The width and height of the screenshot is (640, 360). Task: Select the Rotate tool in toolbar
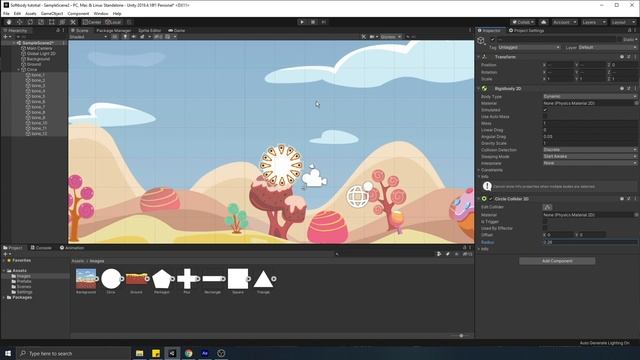(30, 22)
